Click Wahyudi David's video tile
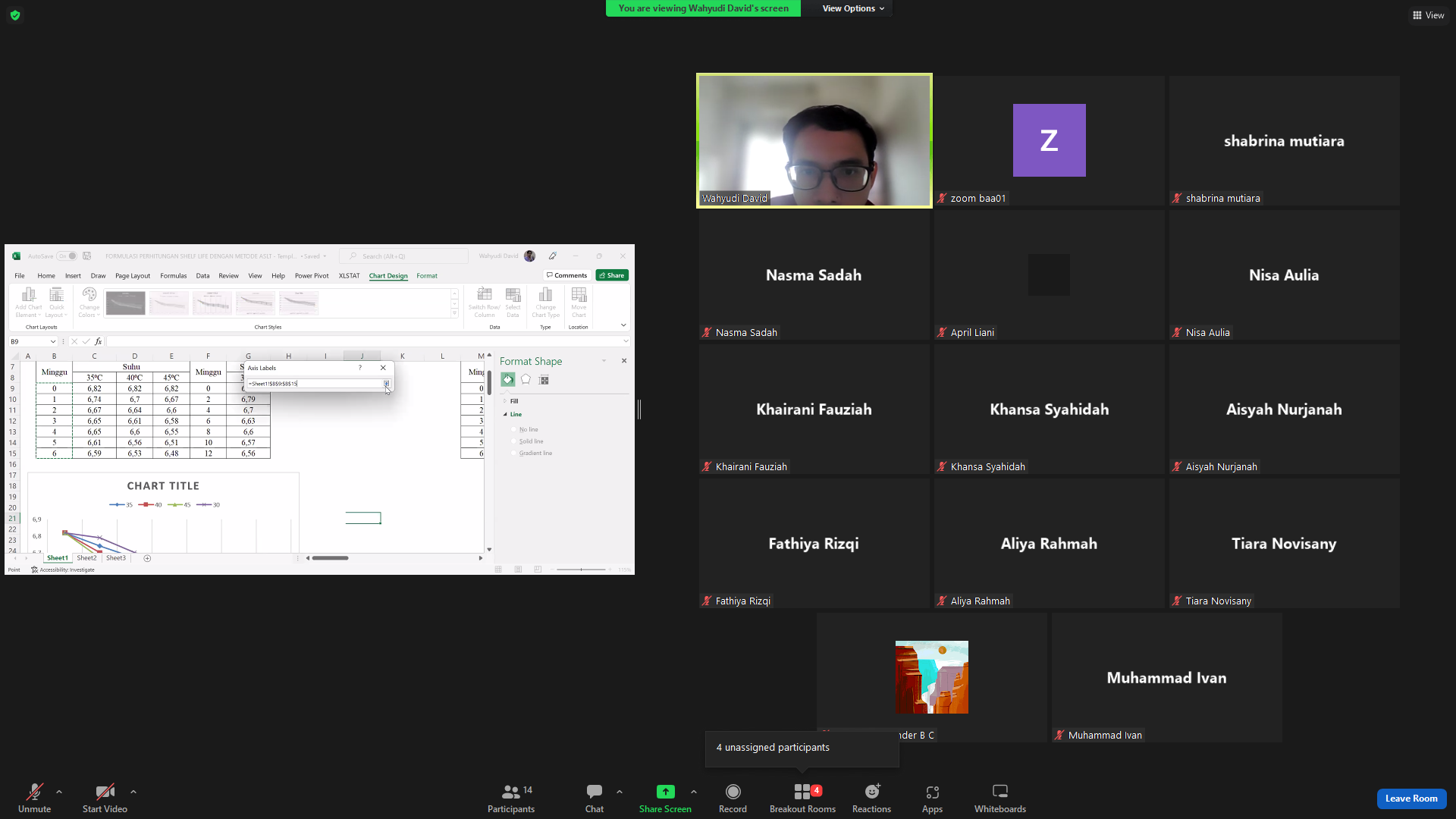 click(814, 140)
